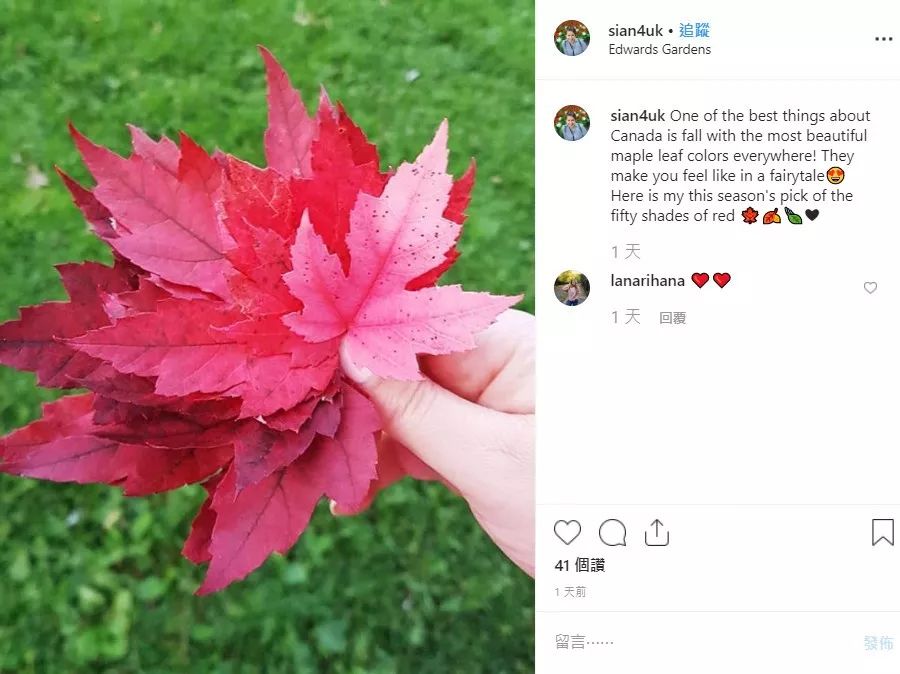
Task: Share the post using the upload arrow icon
Action: pos(657,532)
